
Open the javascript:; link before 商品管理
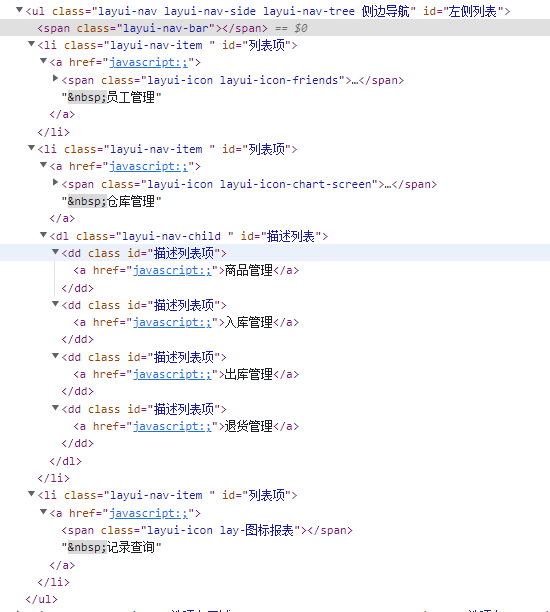(x=172, y=270)
